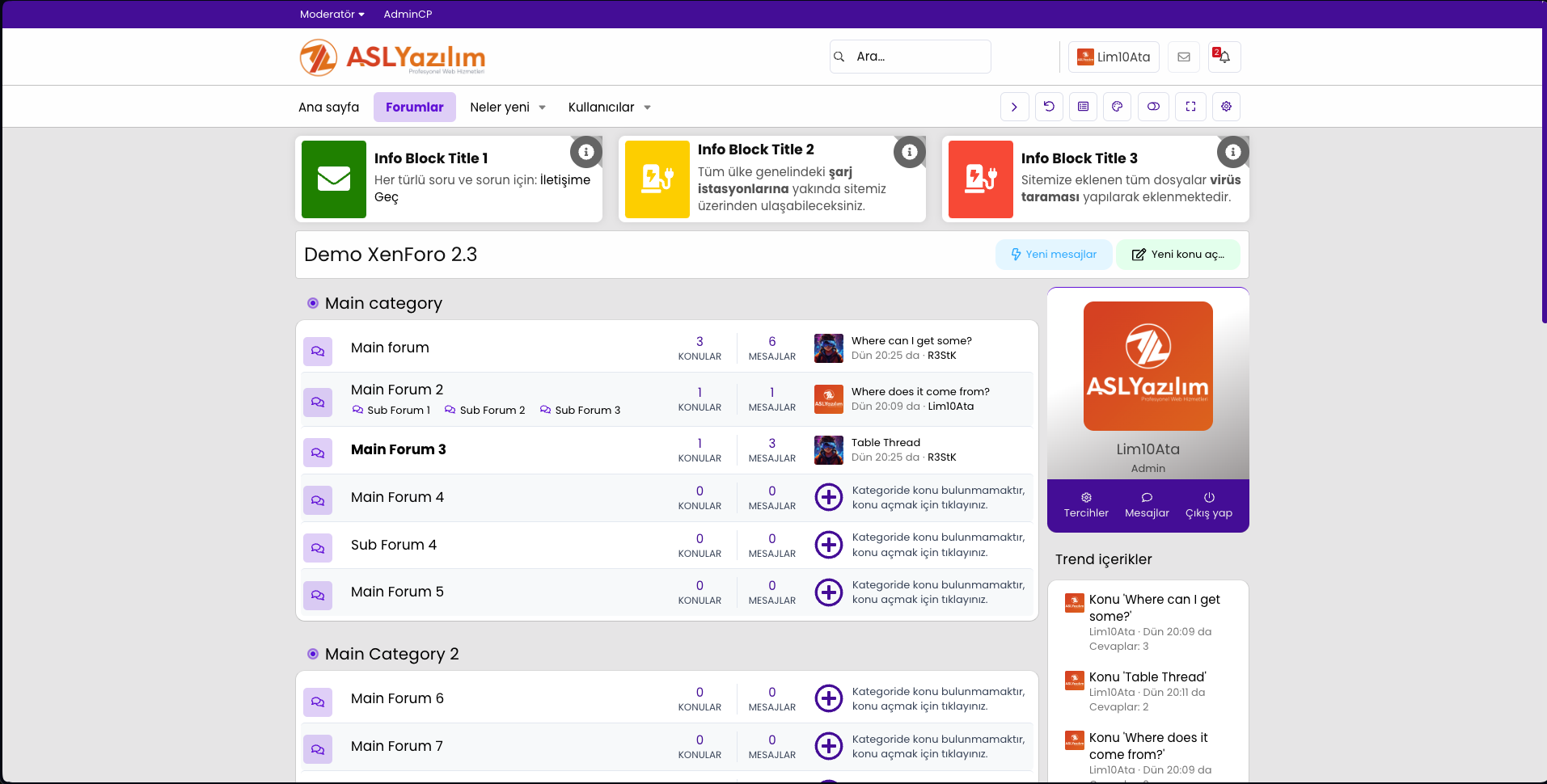Collapse the Main Category 2 section bullet
Viewport: 1547px width, 784px height.
(313, 654)
